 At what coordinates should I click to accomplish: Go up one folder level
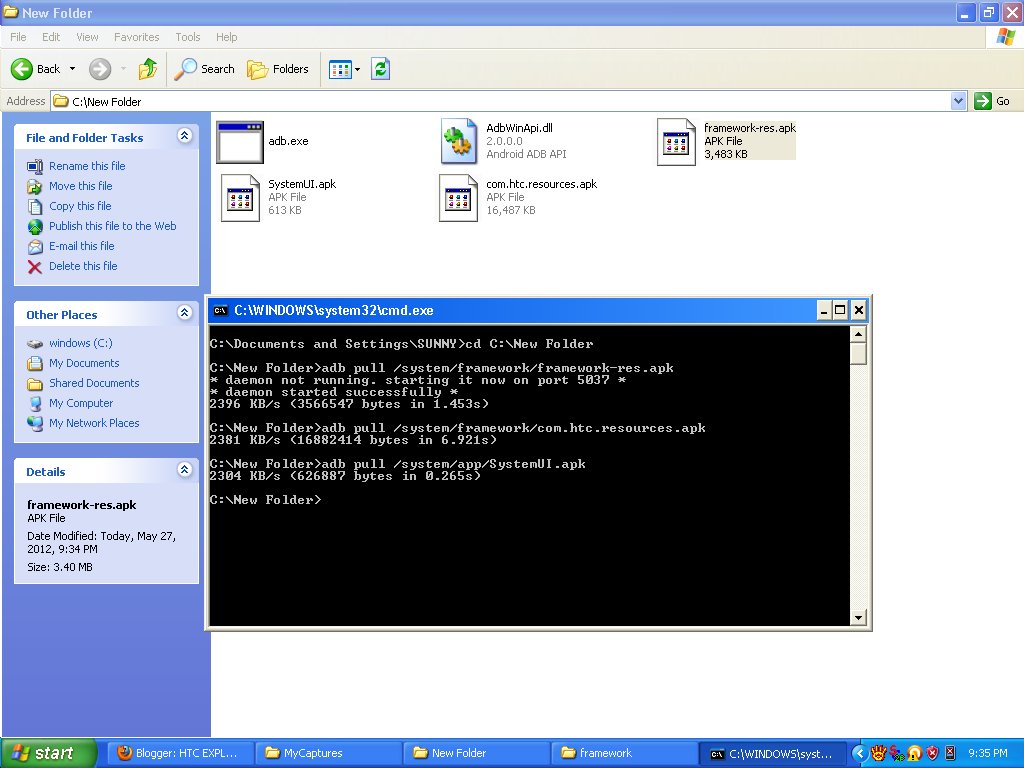(x=148, y=69)
